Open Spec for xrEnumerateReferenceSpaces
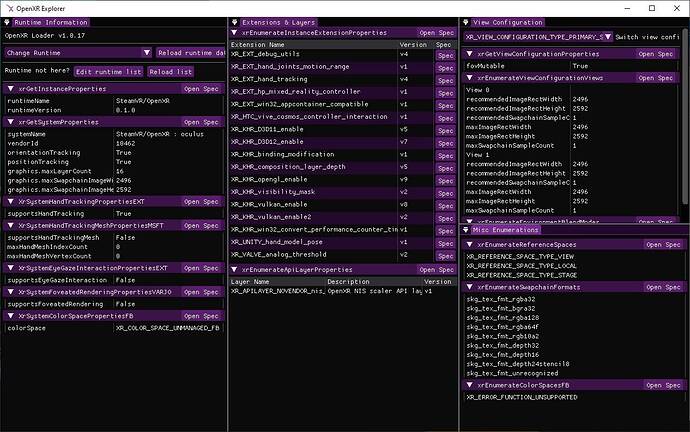This screenshot has height=432, width=690. [664, 245]
